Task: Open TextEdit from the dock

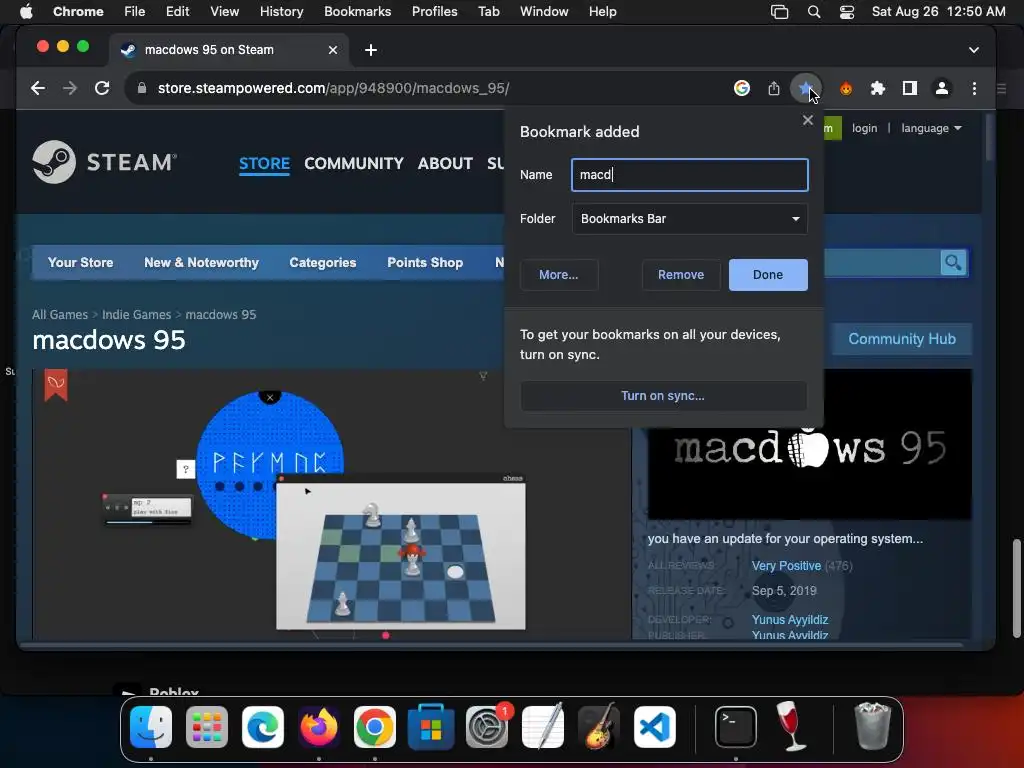Action: click(543, 726)
